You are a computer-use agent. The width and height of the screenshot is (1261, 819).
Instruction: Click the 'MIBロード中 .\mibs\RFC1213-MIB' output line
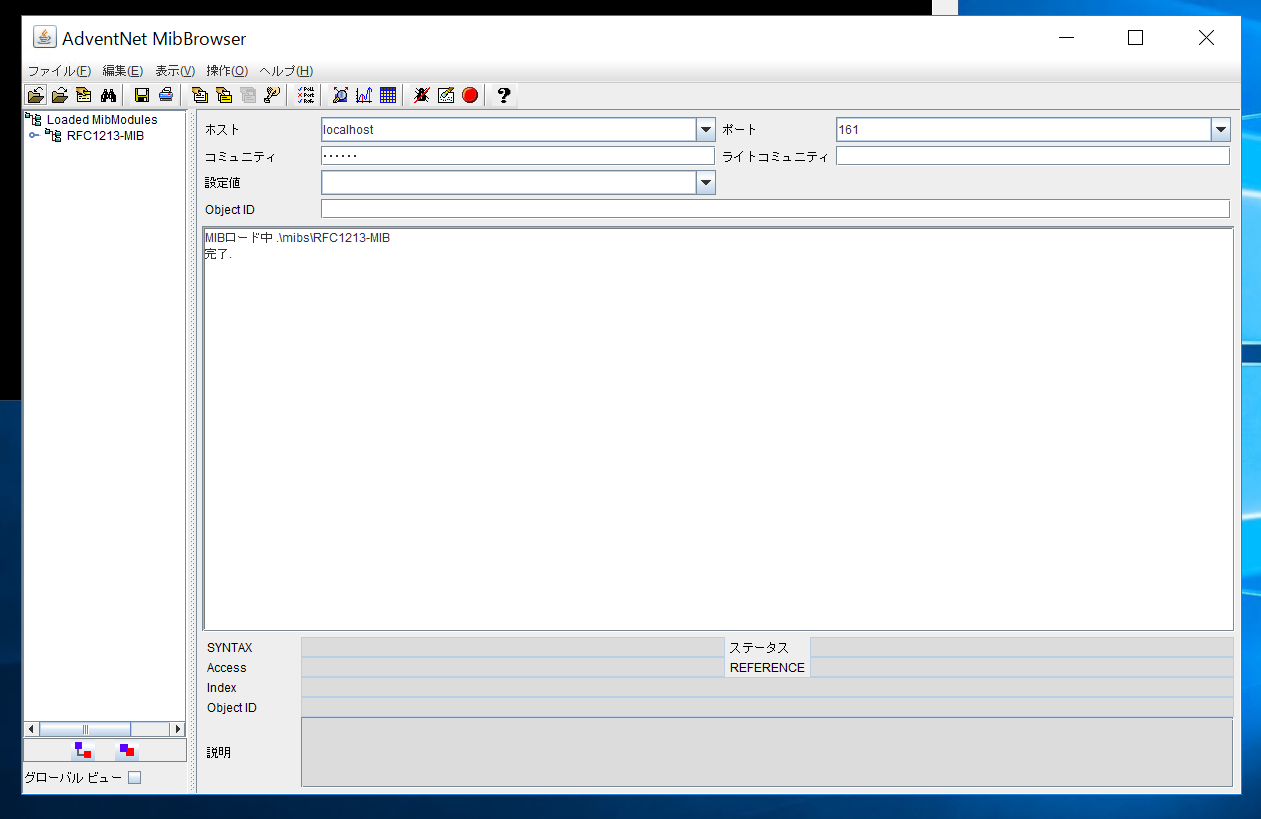297,239
